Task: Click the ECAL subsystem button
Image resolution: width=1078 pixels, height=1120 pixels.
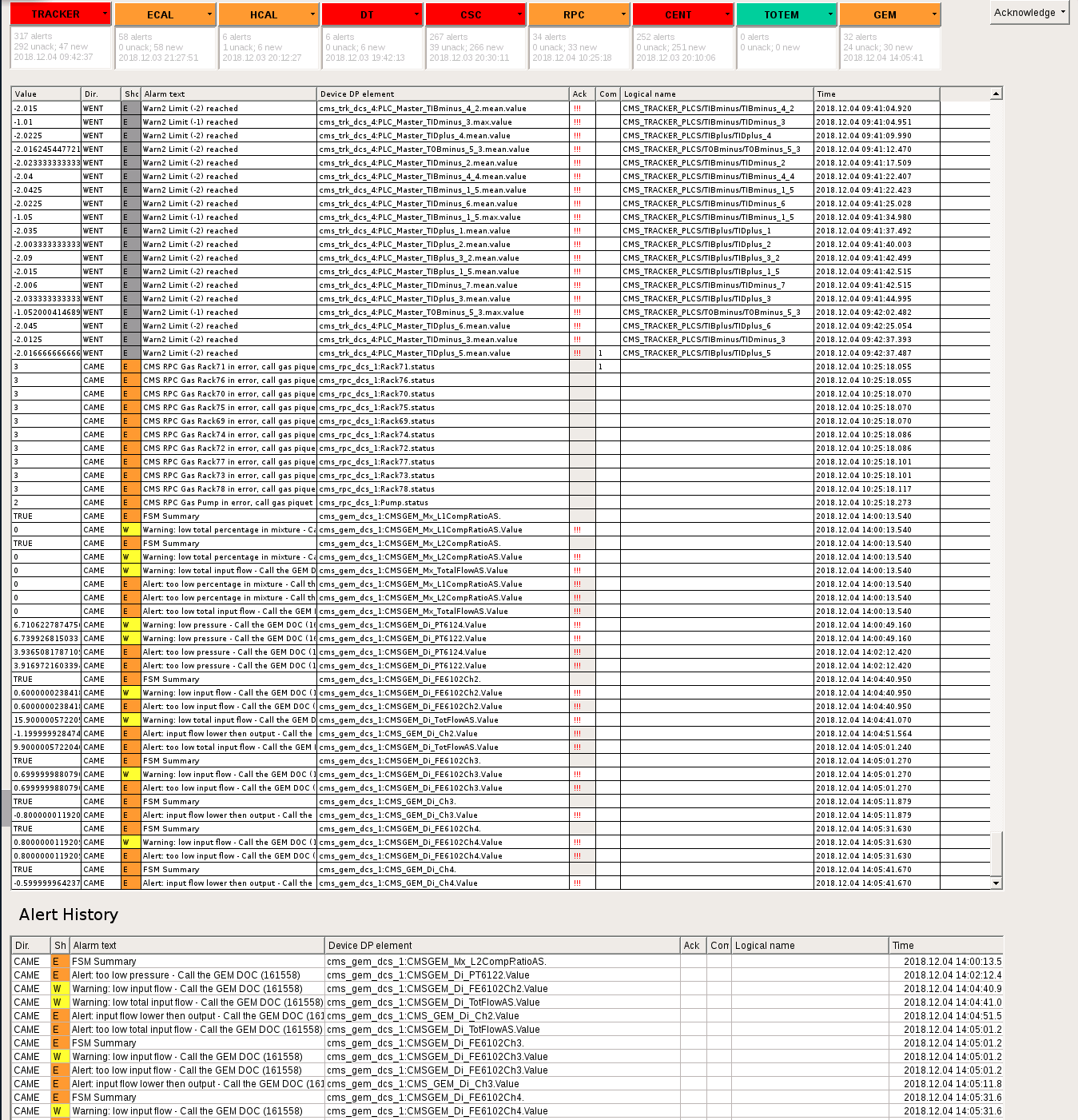Action: [x=160, y=14]
